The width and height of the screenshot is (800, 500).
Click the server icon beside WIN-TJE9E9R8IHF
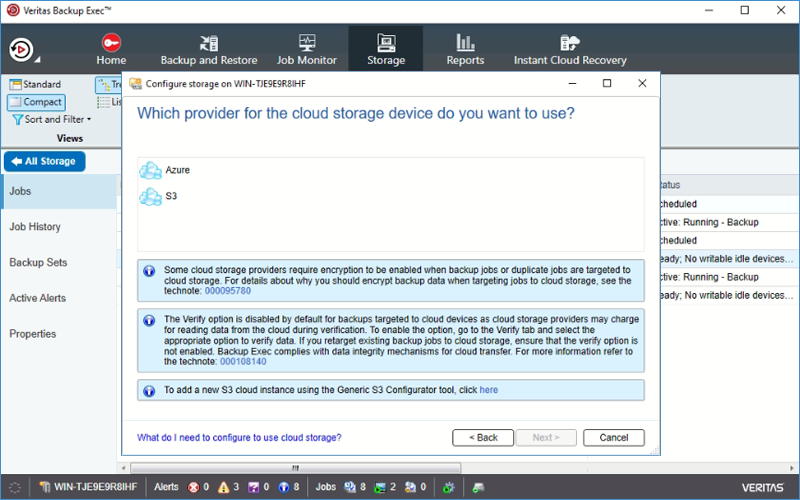[45, 487]
